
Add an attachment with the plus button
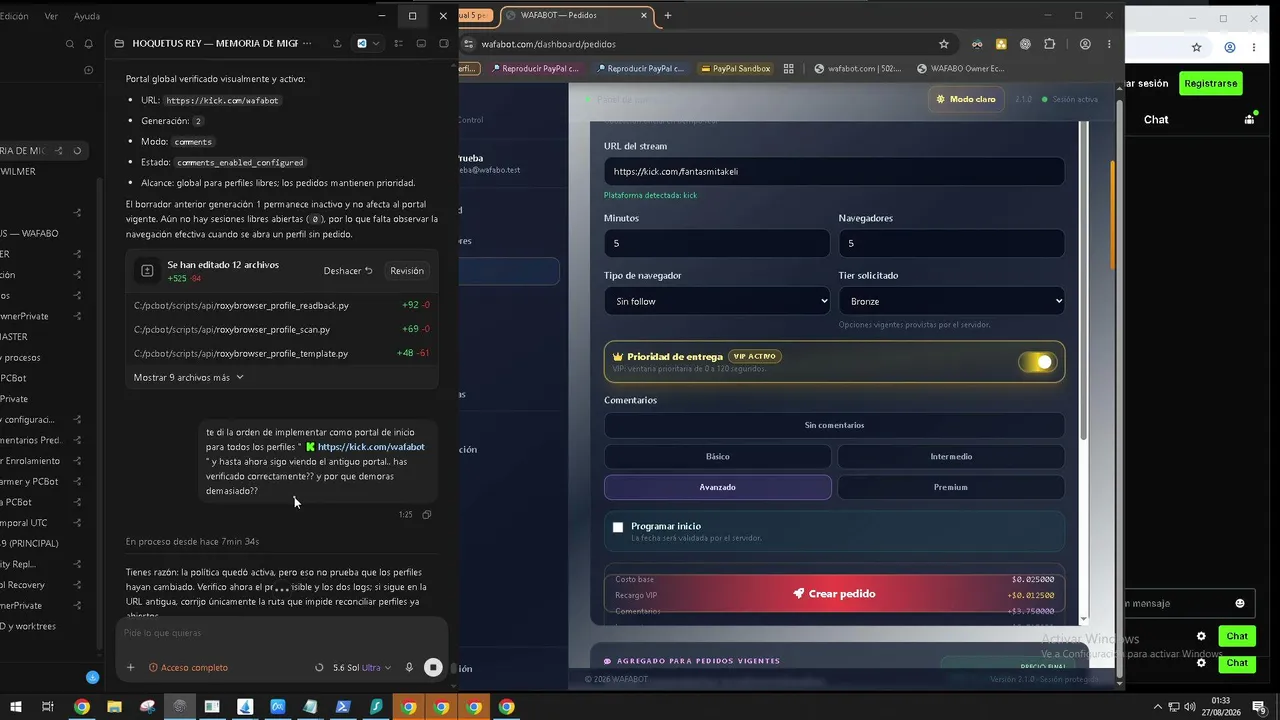point(130,668)
